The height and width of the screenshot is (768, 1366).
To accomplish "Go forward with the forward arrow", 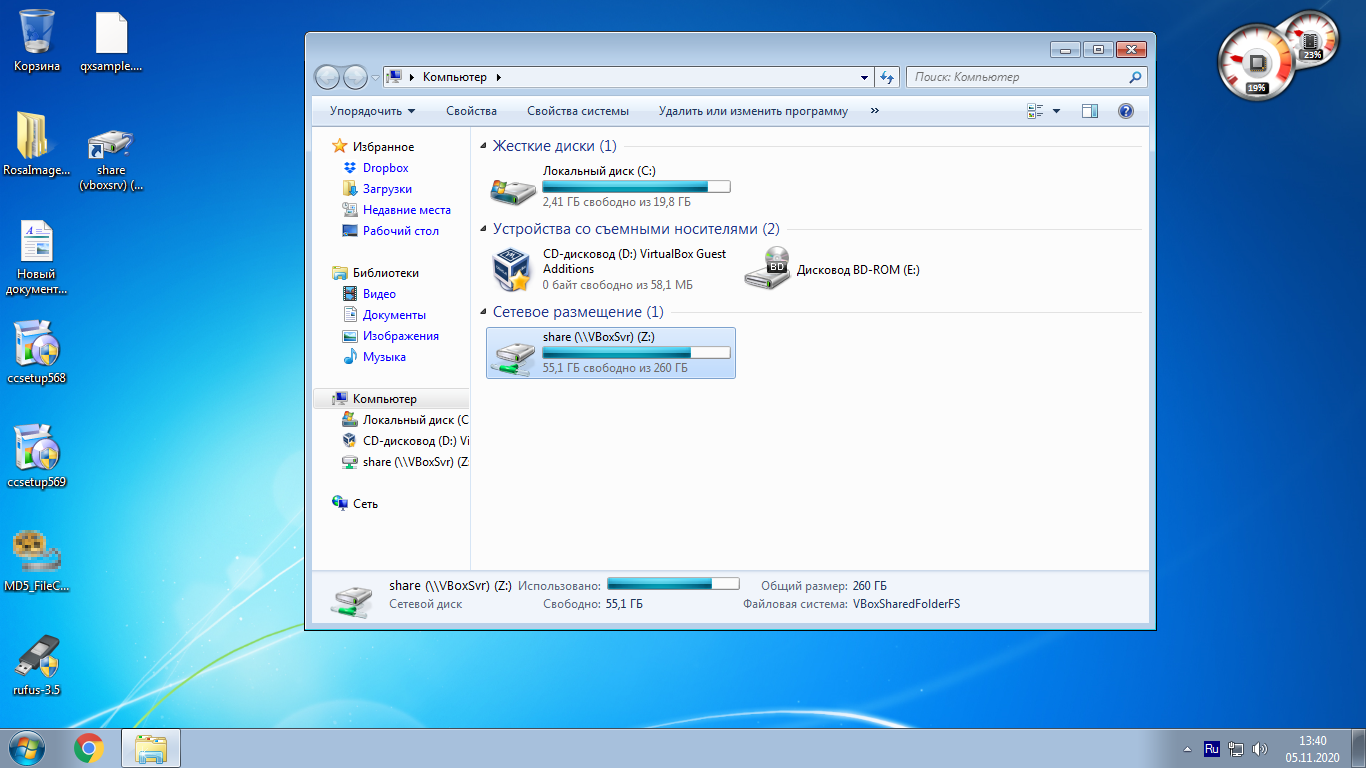I will [355, 77].
